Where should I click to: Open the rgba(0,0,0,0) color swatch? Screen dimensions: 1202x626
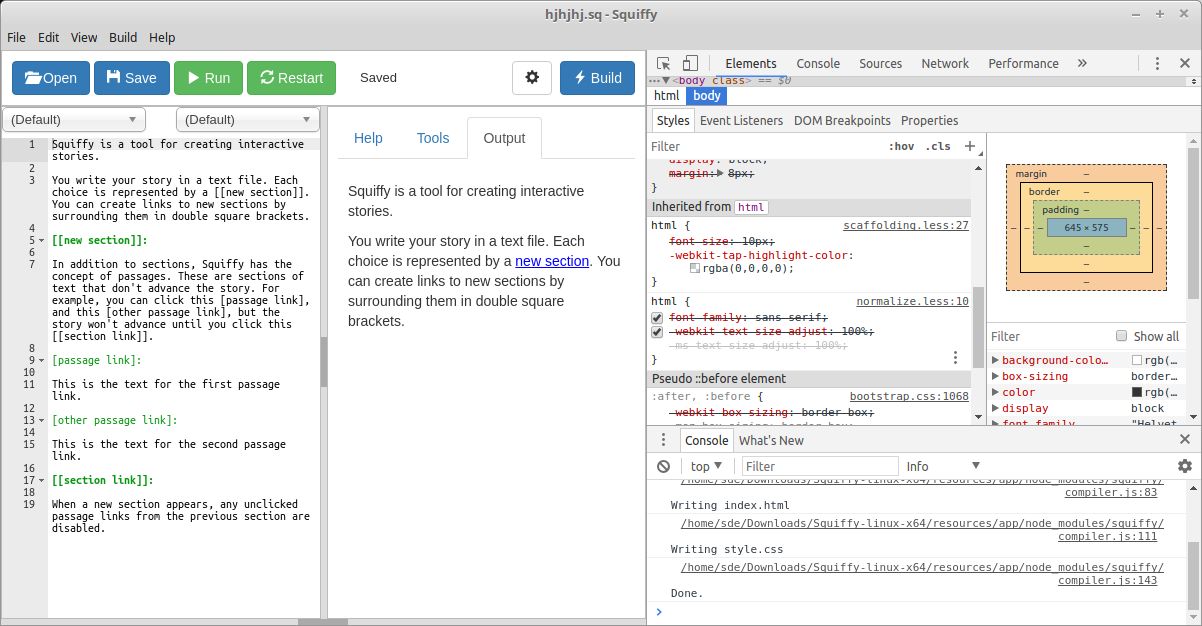coord(695,268)
